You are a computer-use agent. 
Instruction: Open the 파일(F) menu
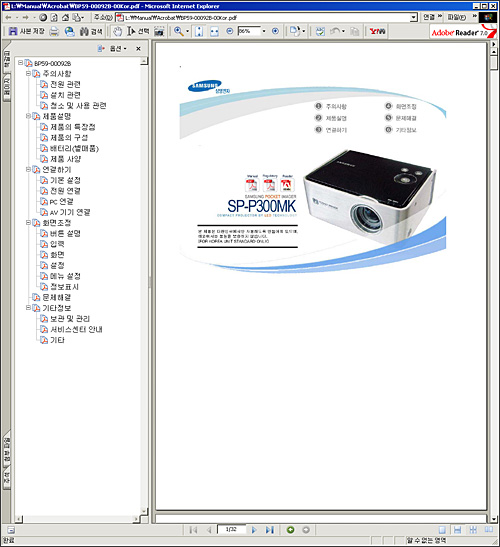457,17
